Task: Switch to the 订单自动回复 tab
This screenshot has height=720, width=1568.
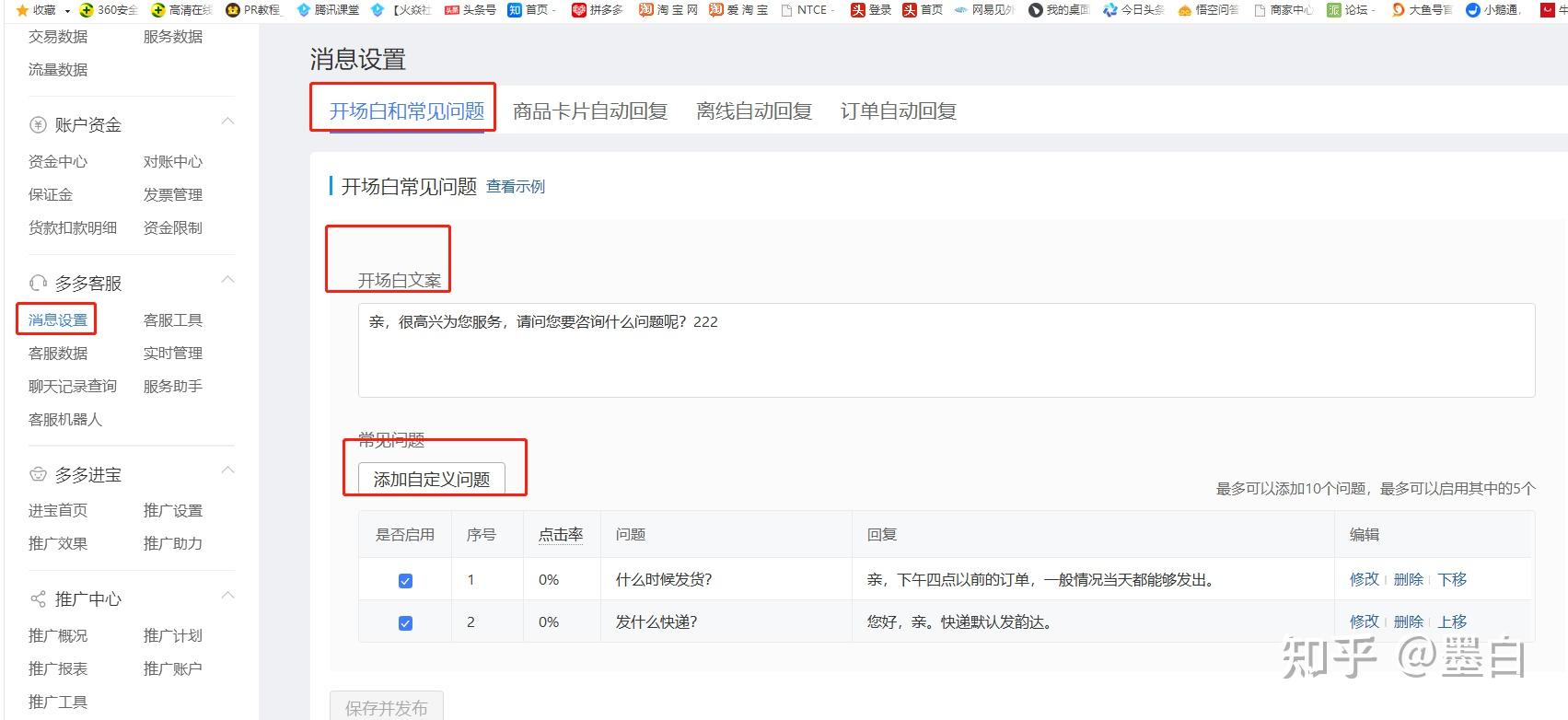Action: coord(899,111)
